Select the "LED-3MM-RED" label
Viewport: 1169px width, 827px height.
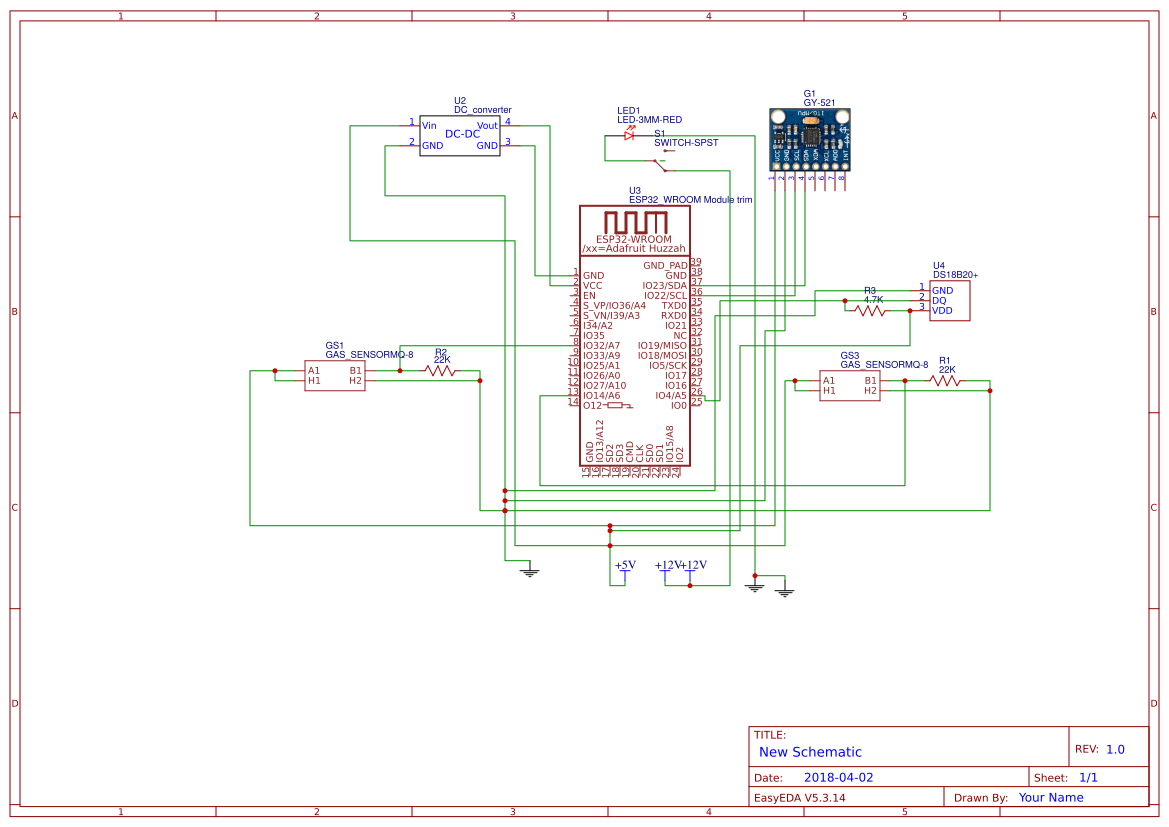point(649,119)
